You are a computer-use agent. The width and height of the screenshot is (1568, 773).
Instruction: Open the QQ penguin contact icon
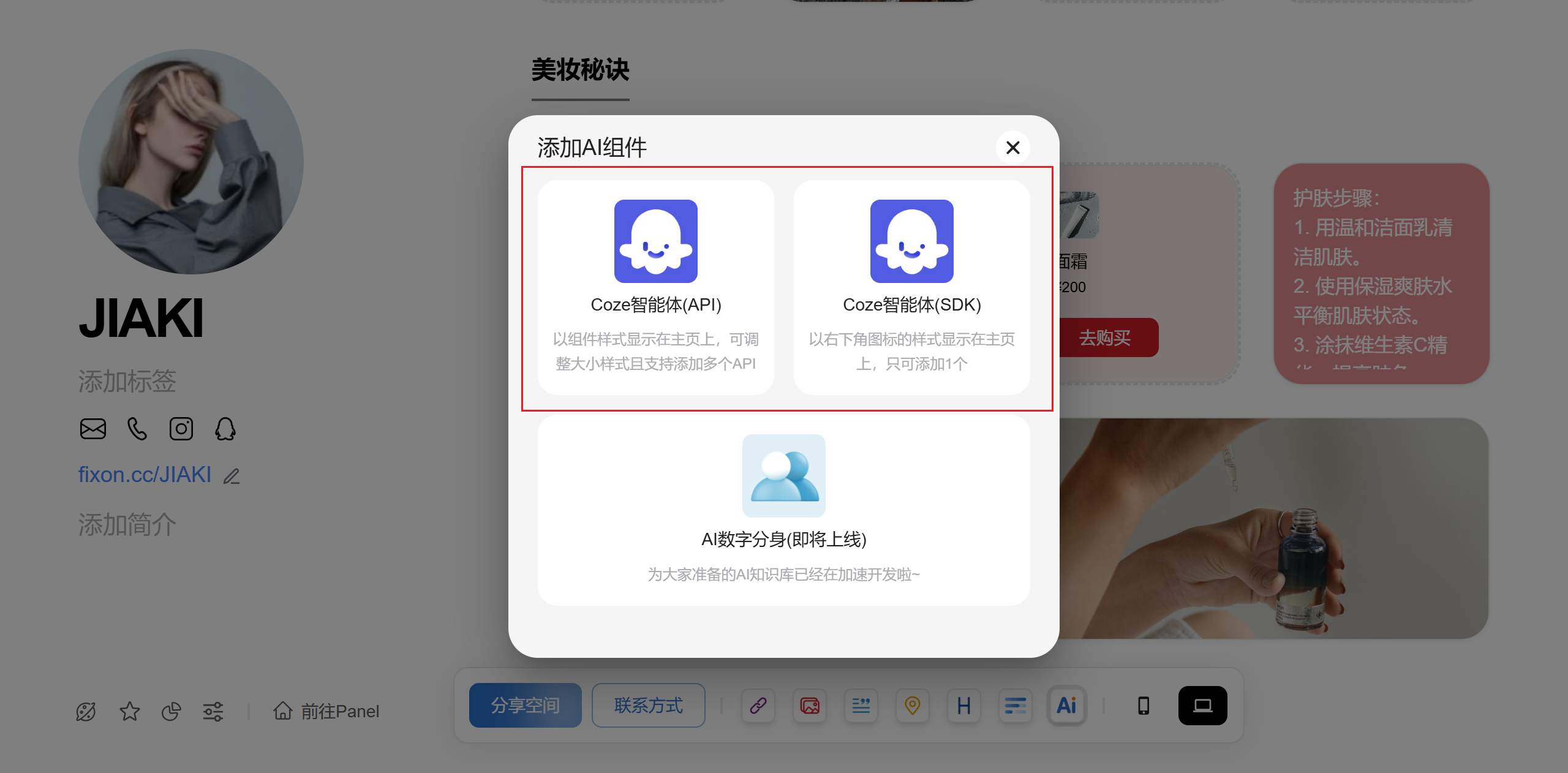[225, 429]
